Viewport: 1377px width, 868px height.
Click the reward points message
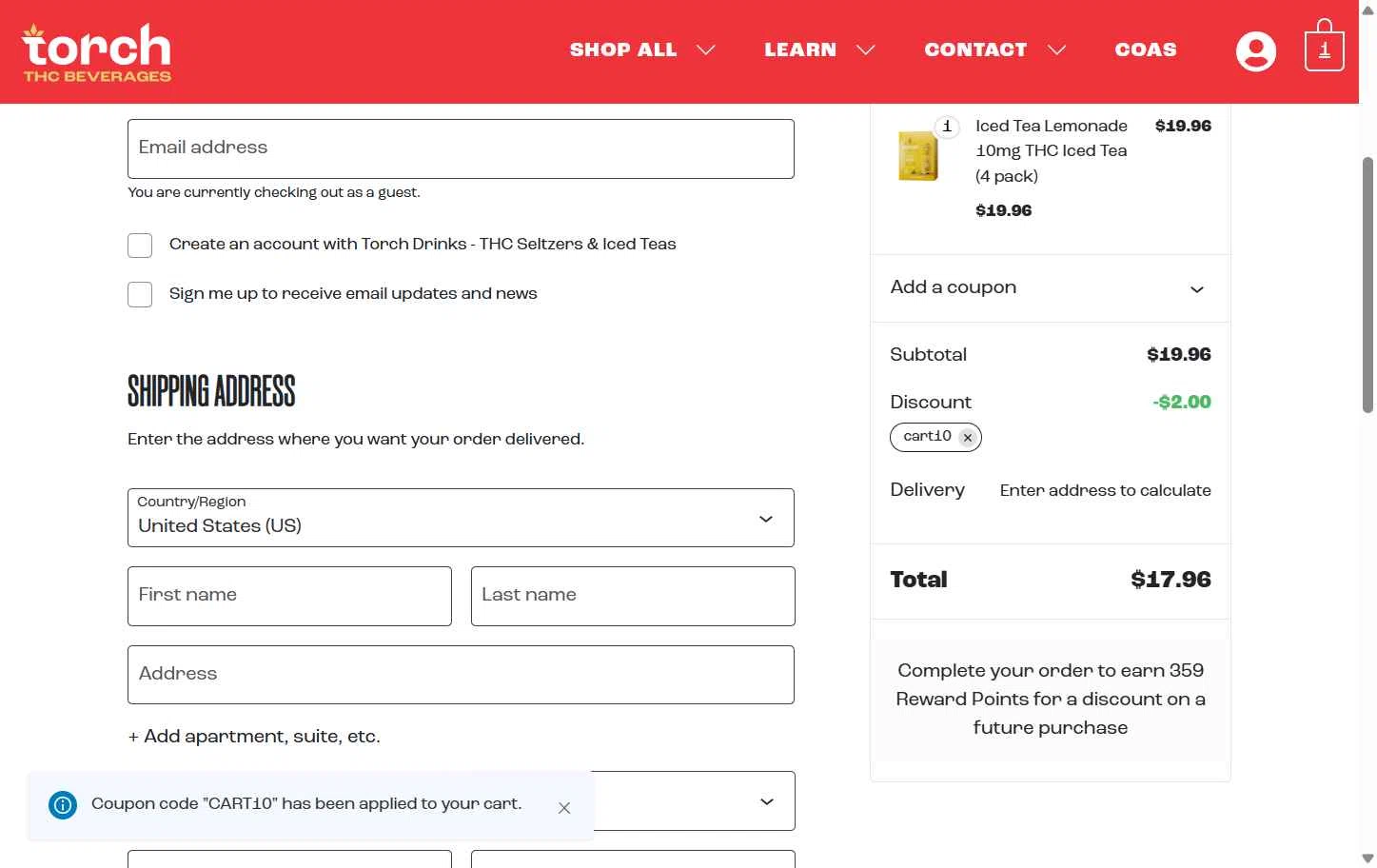click(x=1051, y=700)
